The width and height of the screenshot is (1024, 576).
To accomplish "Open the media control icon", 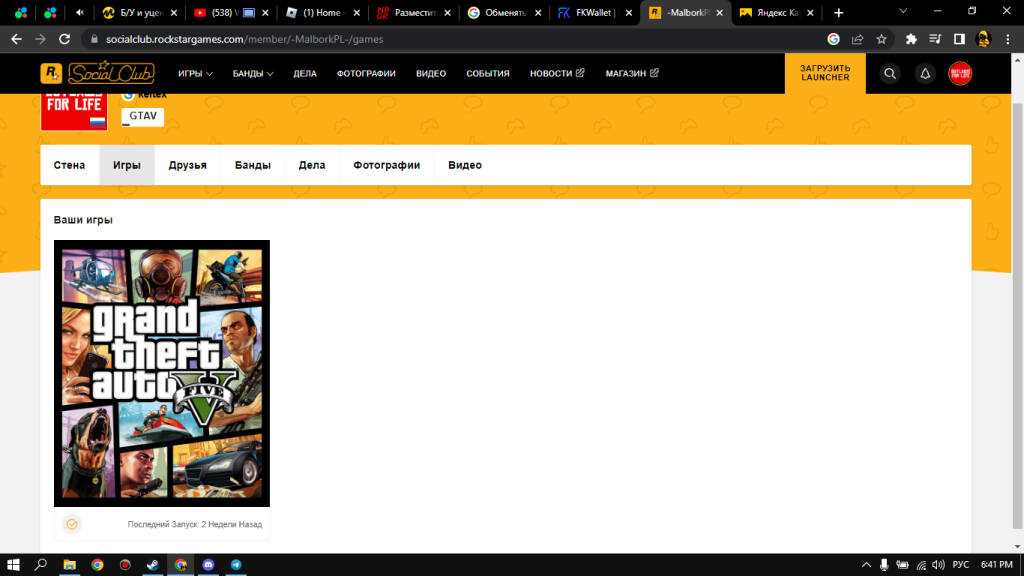I will [935, 39].
